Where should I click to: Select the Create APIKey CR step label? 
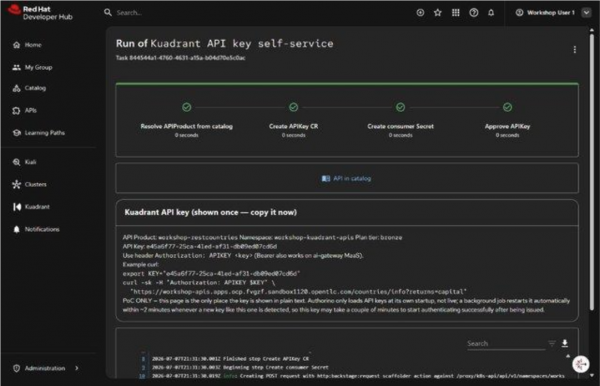293,126
